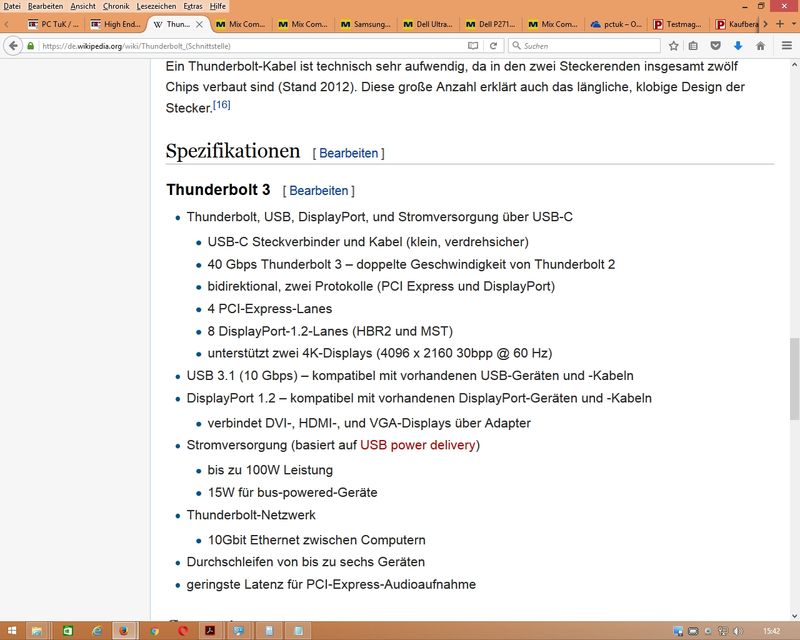Edit Spezifikationen section via Bearbeiten link

pos(348,153)
